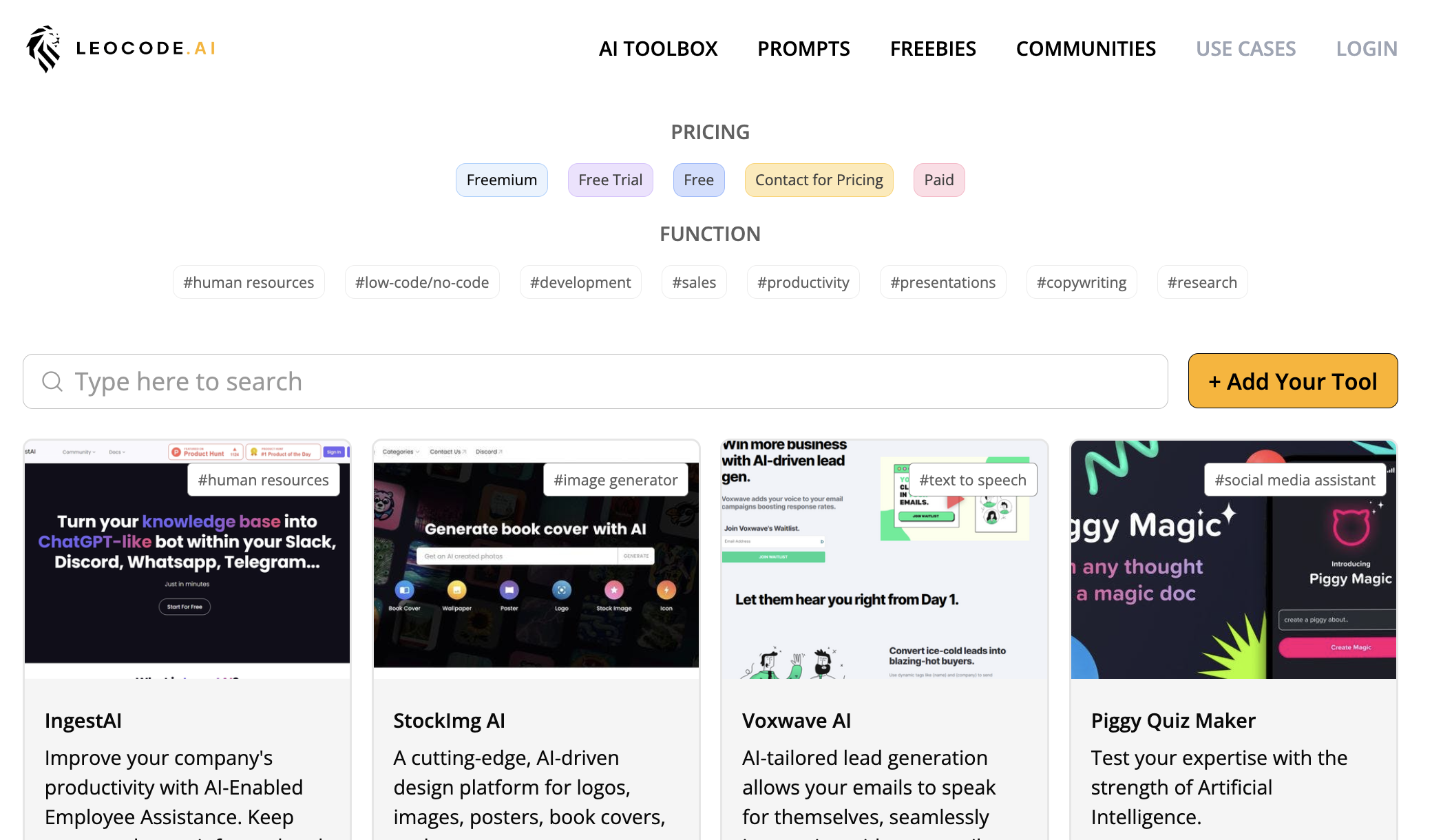Click the Leocode.AI lion logo

[44, 48]
